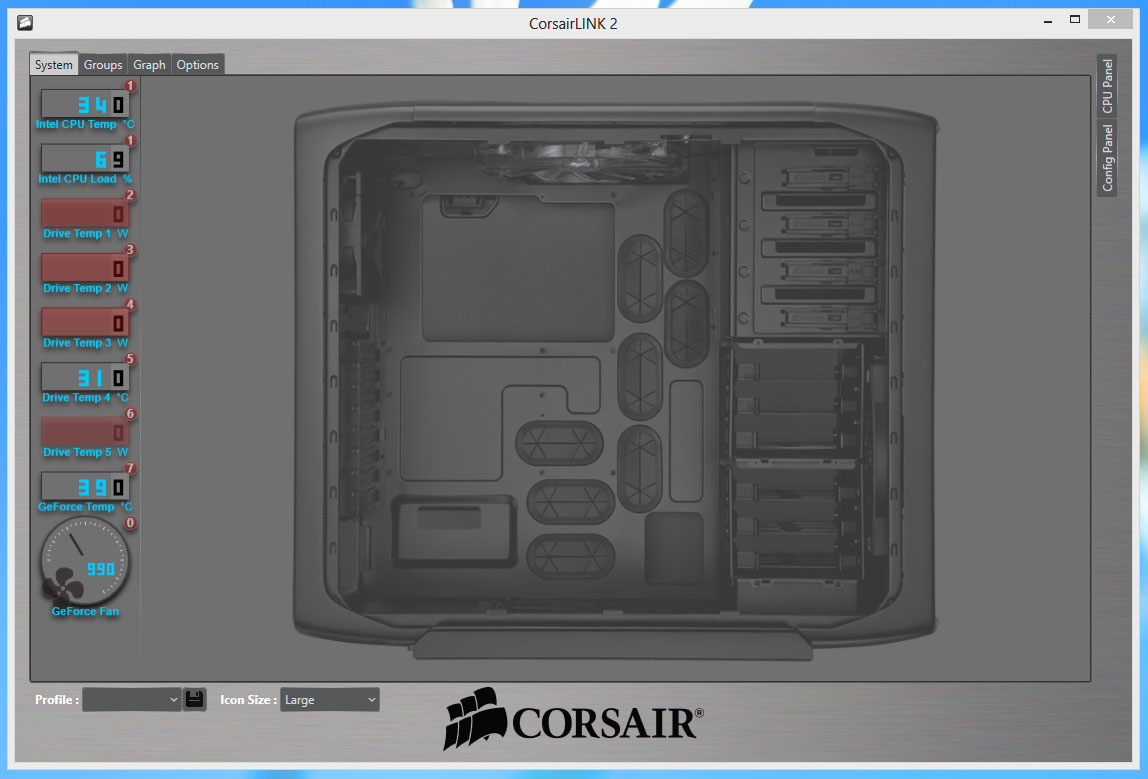The width and height of the screenshot is (1148, 779).
Task: Select the Intel CPU Temp readout
Action: [x=85, y=104]
